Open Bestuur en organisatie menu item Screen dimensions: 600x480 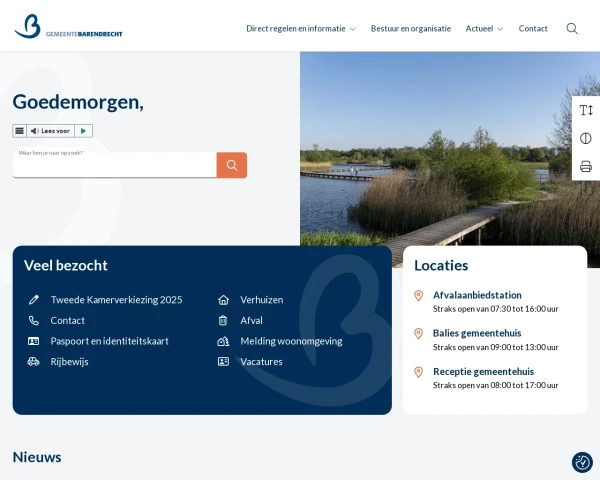(410, 28)
